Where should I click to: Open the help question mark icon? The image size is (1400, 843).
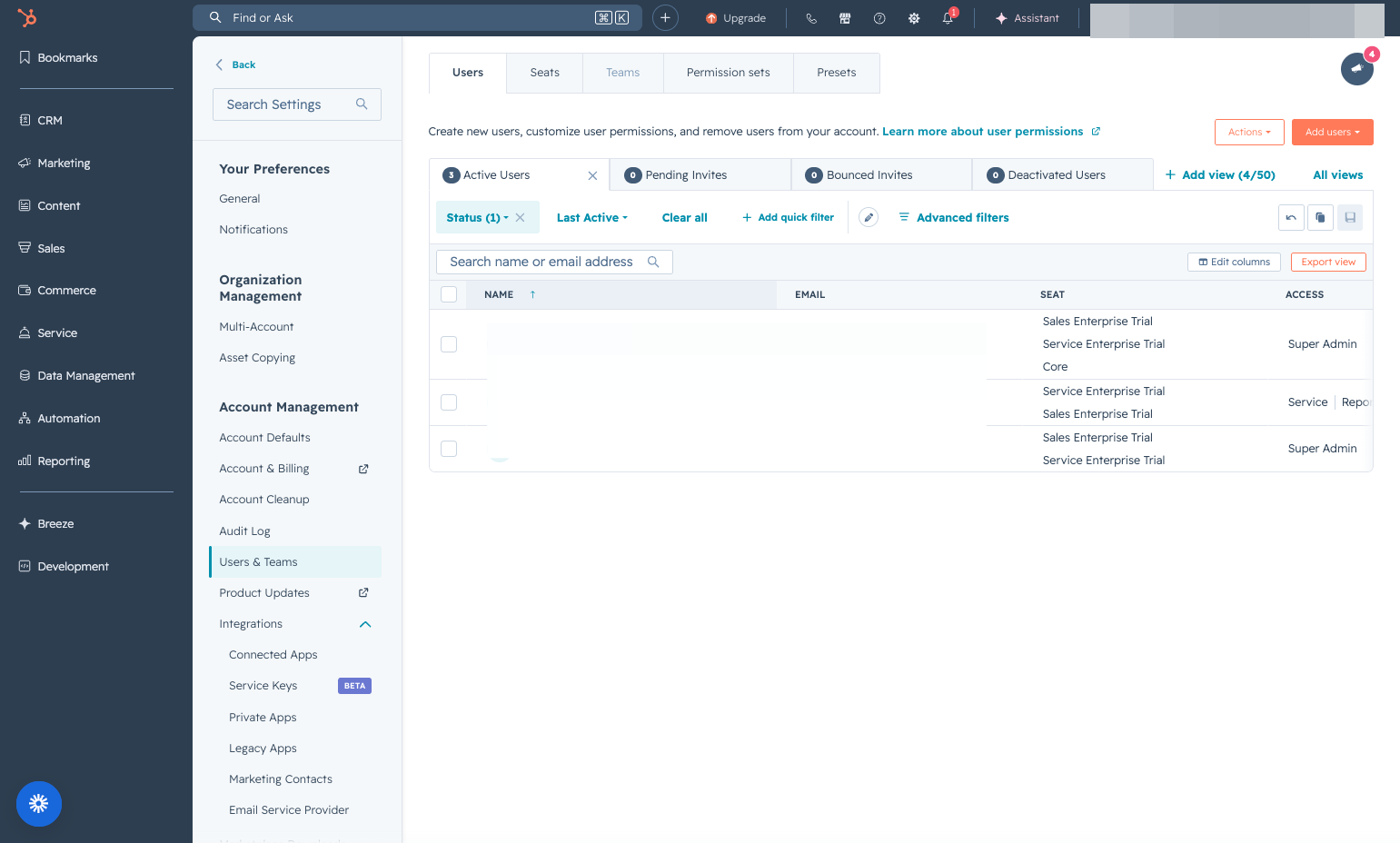click(x=879, y=18)
